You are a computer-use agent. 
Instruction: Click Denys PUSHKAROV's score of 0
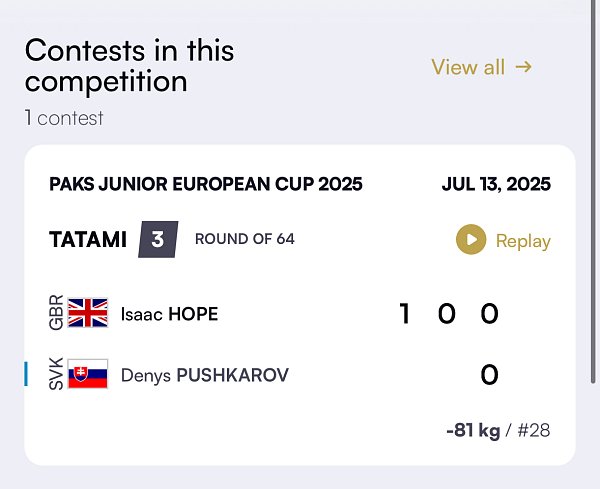click(489, 375)
